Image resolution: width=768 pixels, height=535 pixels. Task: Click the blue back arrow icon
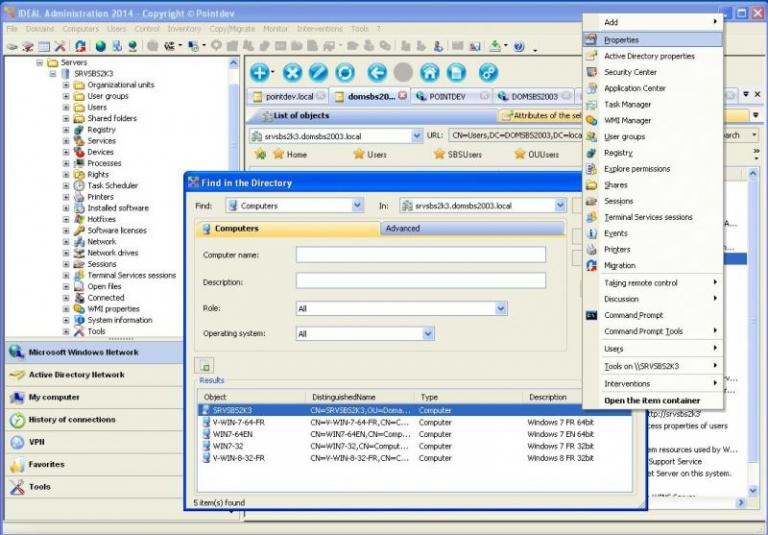tap(377, 72)
